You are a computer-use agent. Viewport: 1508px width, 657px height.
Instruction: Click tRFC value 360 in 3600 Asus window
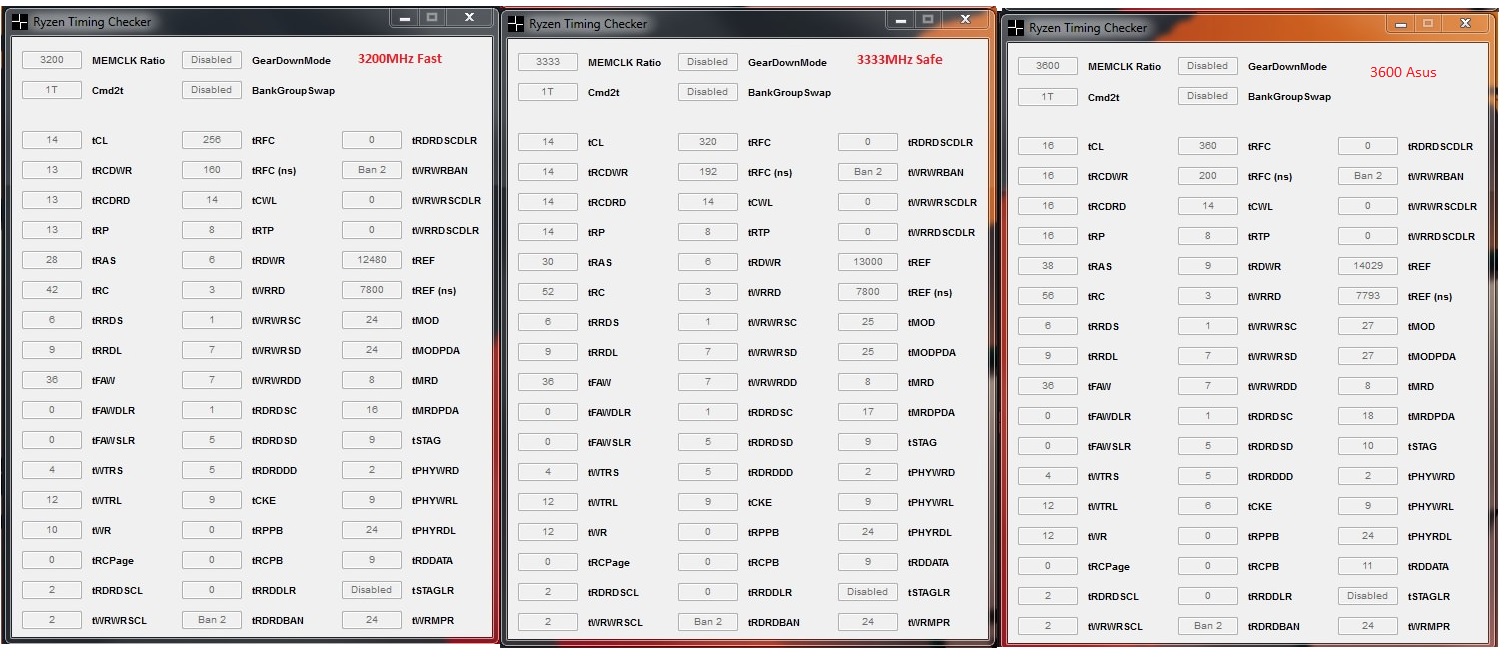click(1208, 146)
